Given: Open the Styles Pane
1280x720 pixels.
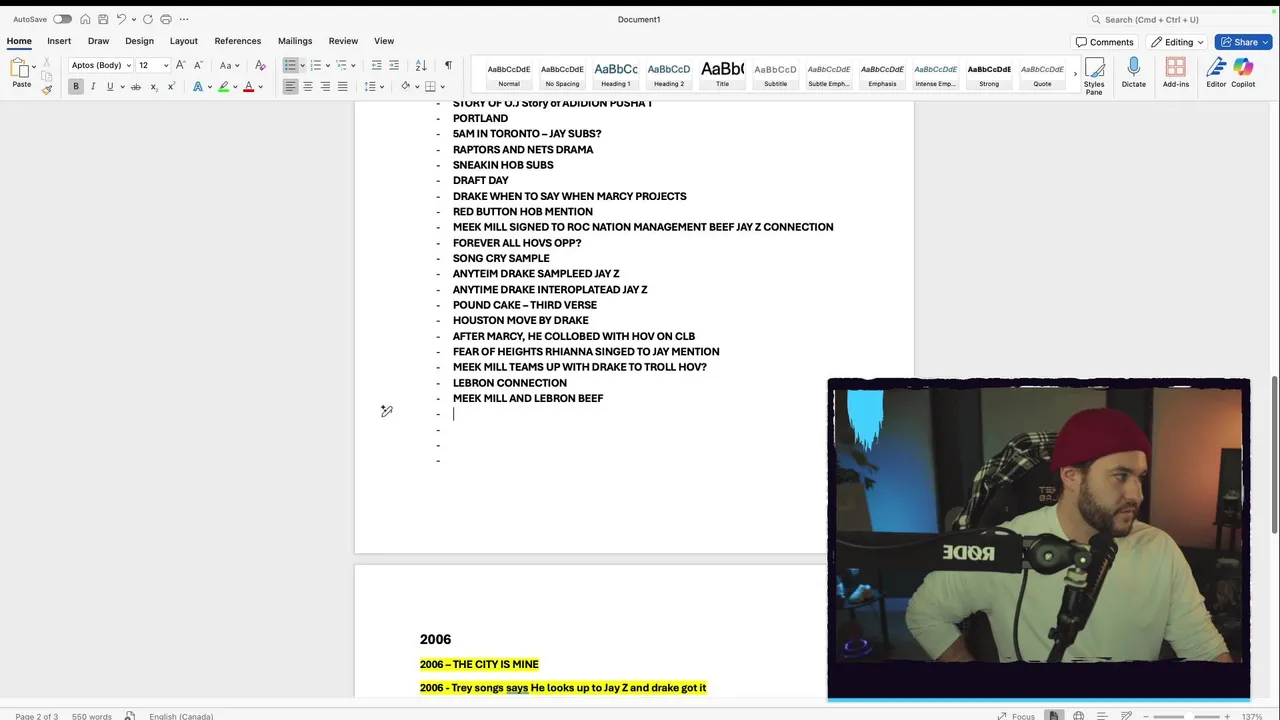Looking at the screenshot, I should (1094, 75).
